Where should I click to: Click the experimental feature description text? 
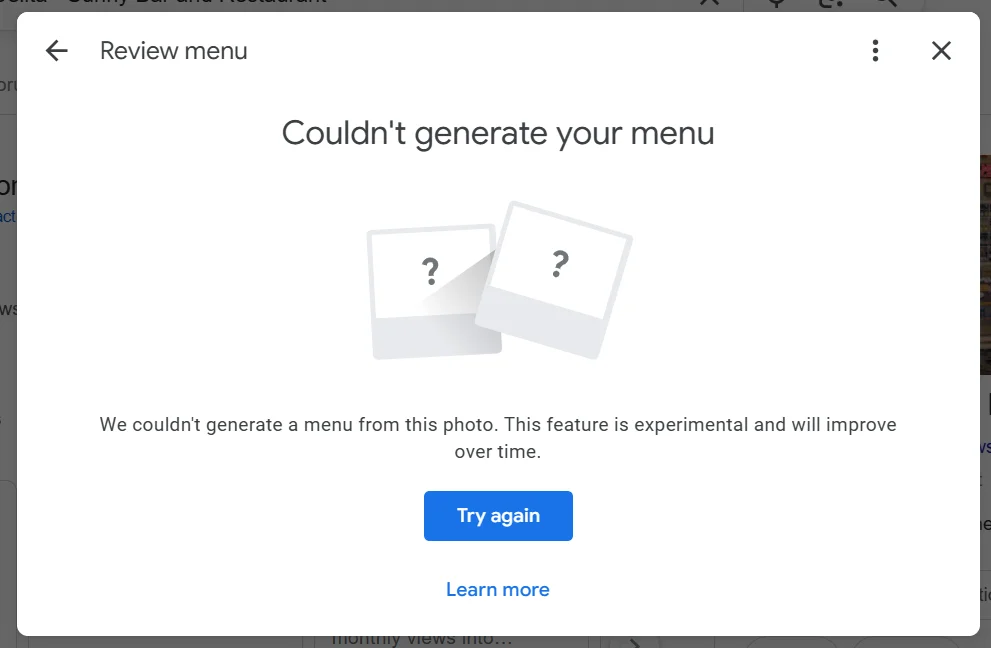[498, 437]
